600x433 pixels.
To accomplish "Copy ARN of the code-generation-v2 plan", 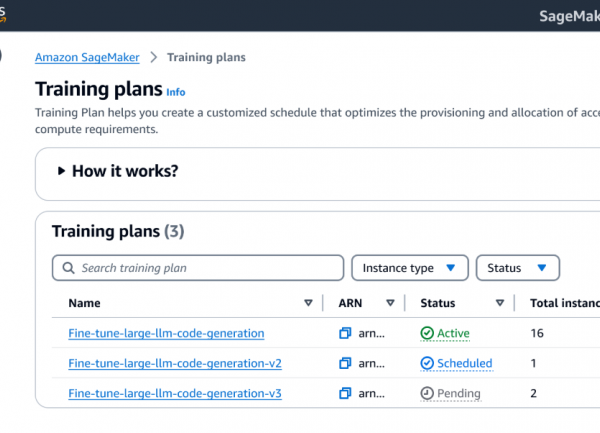I will pyautogui.click(x=345, y=363).
